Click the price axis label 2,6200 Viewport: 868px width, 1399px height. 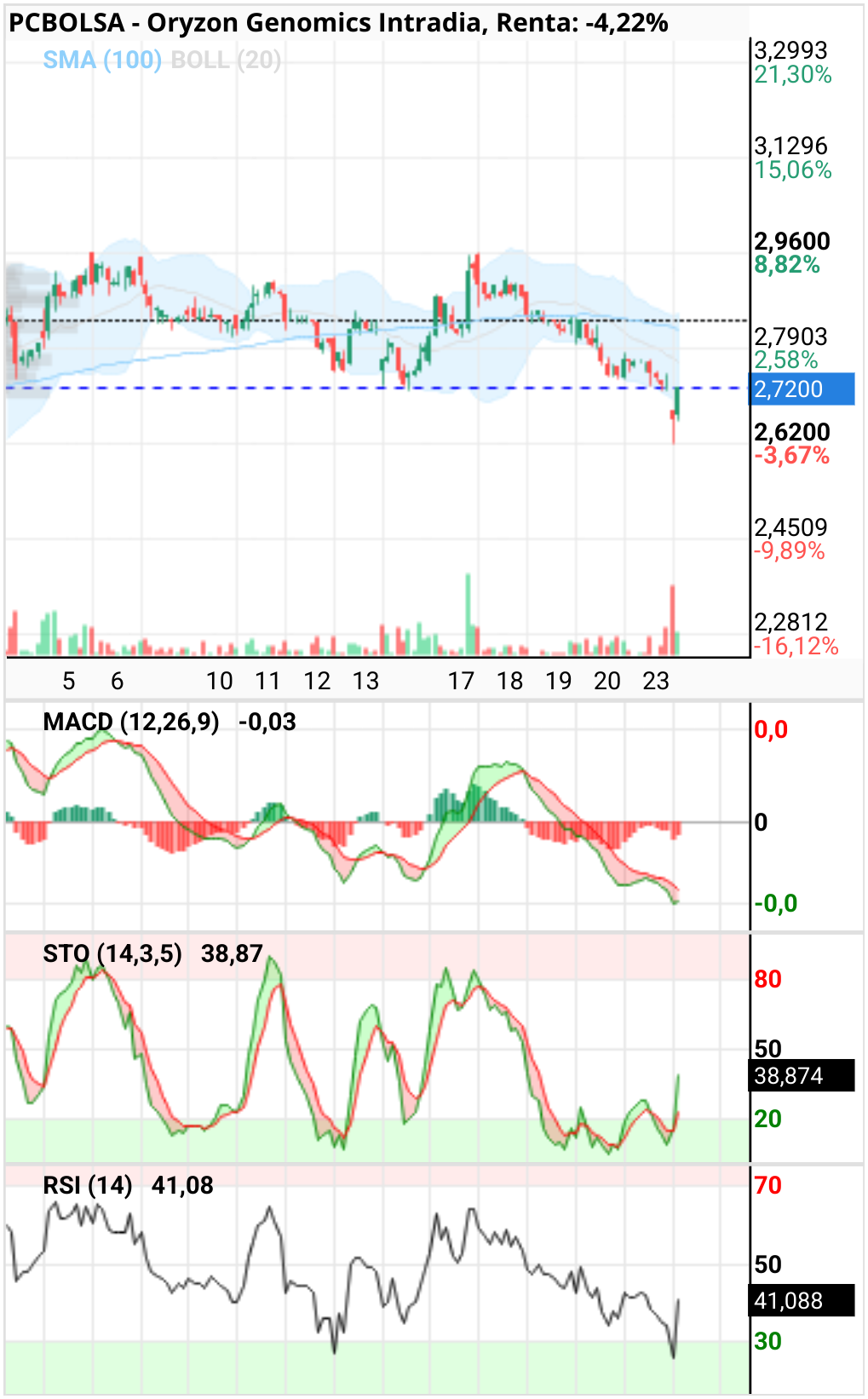792,432
